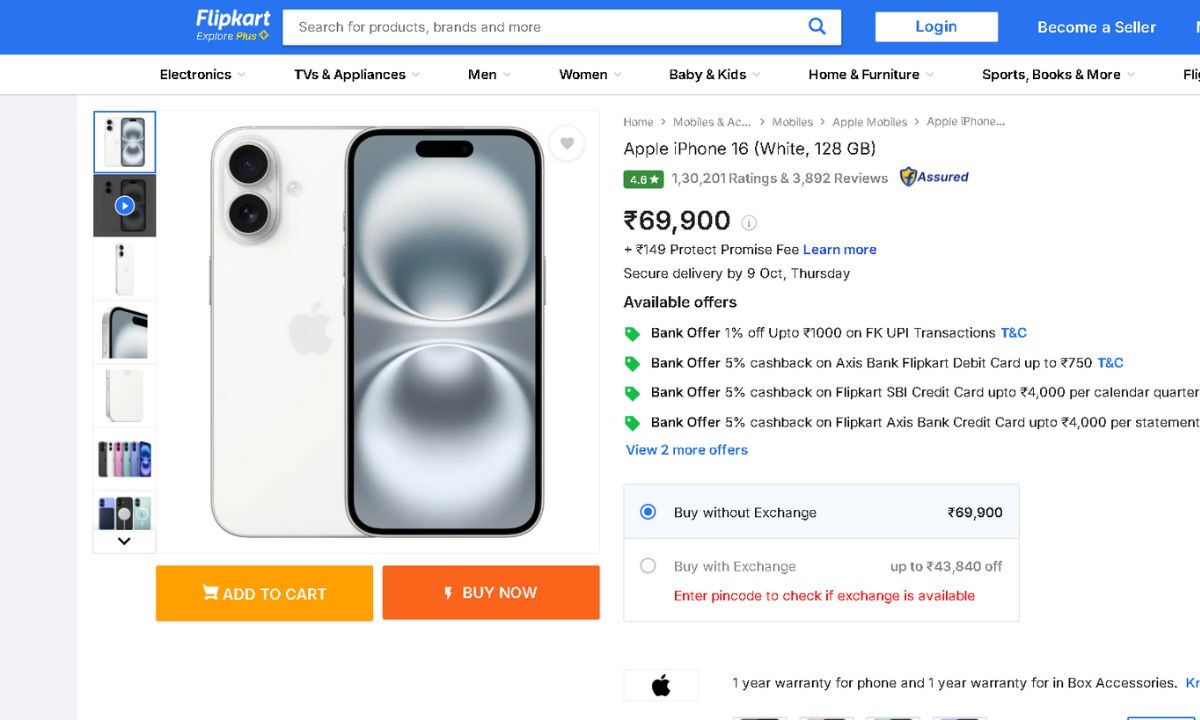Click the product search input field
The image size is (1200, 720).
click(x=545, y=27)
